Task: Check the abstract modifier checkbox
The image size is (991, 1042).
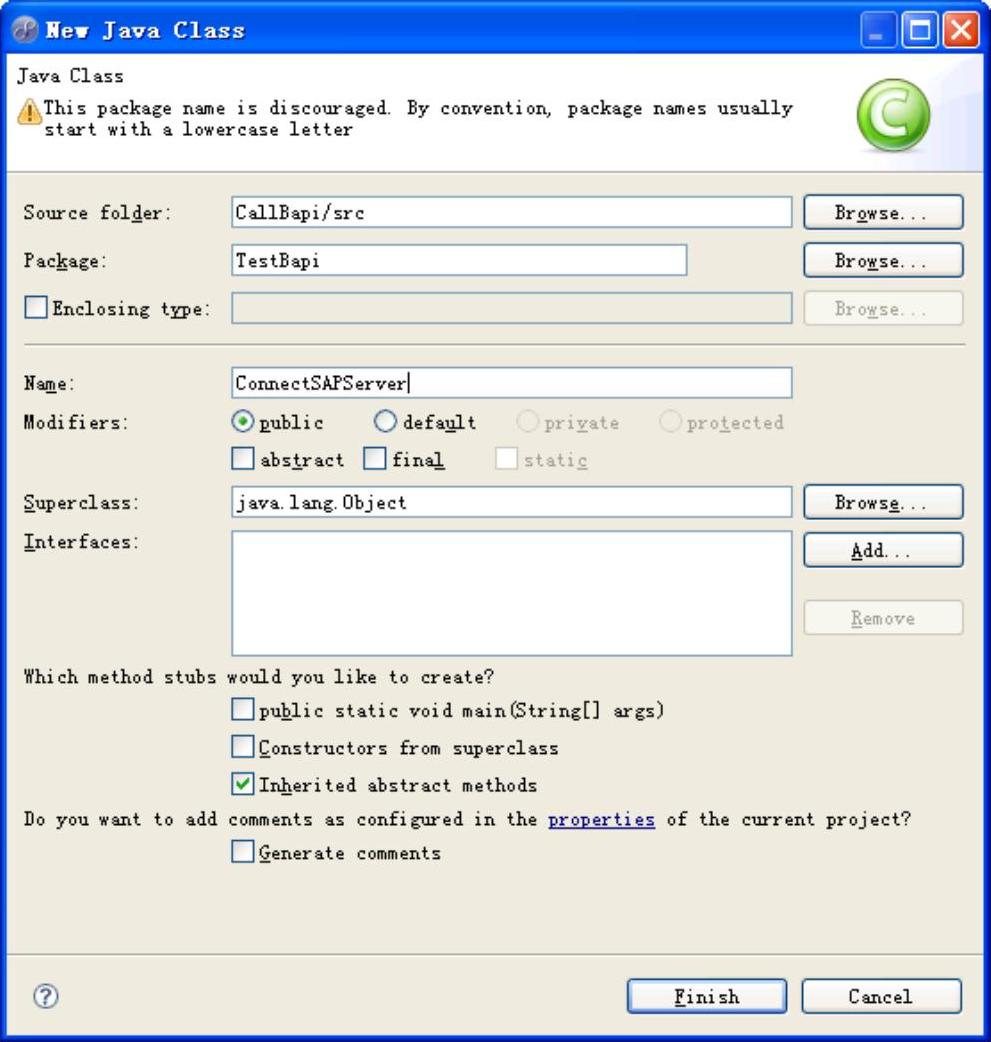Action: (243, 459)
